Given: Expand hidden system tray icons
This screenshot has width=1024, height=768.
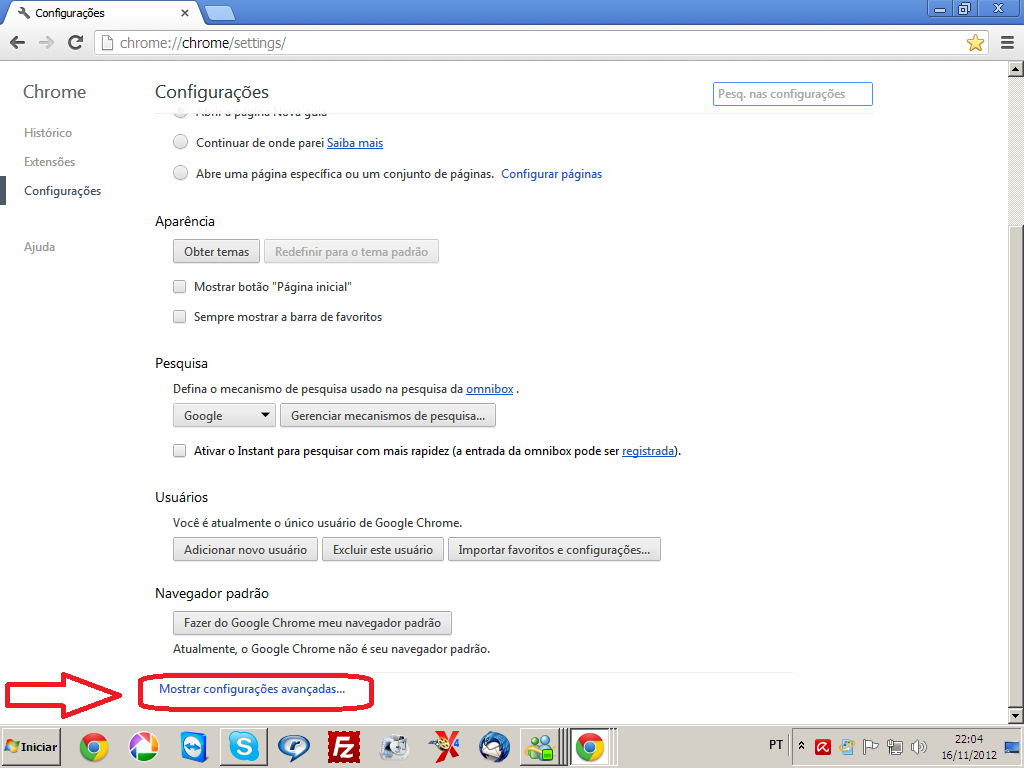Looking at the screenshot, I should point(801,746).
